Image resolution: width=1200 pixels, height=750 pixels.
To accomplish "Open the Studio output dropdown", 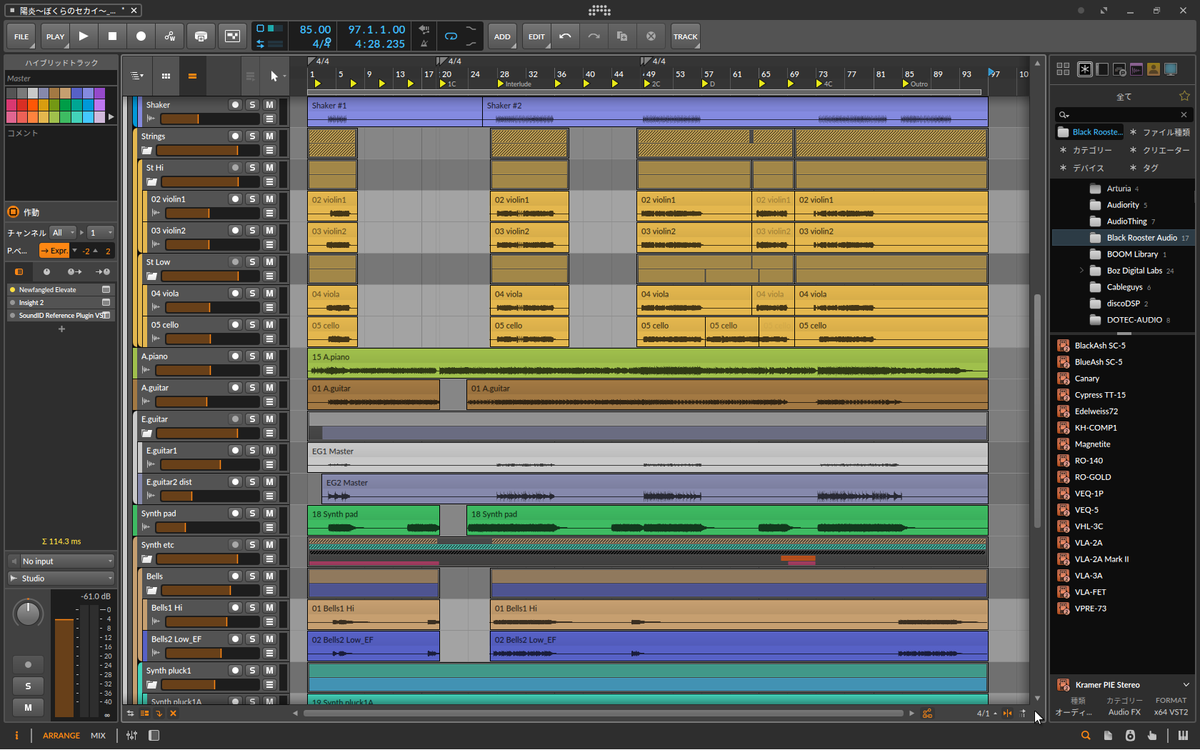I will point(60,578).
